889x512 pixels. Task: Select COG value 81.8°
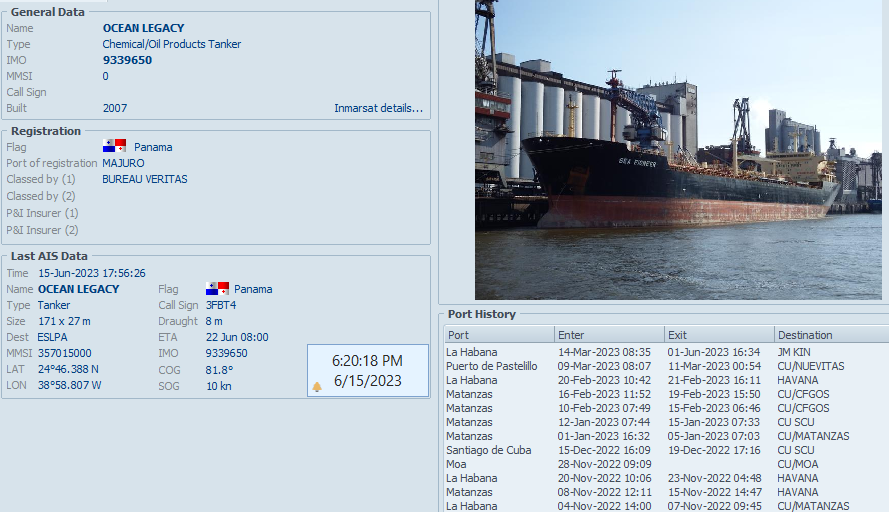219,370
